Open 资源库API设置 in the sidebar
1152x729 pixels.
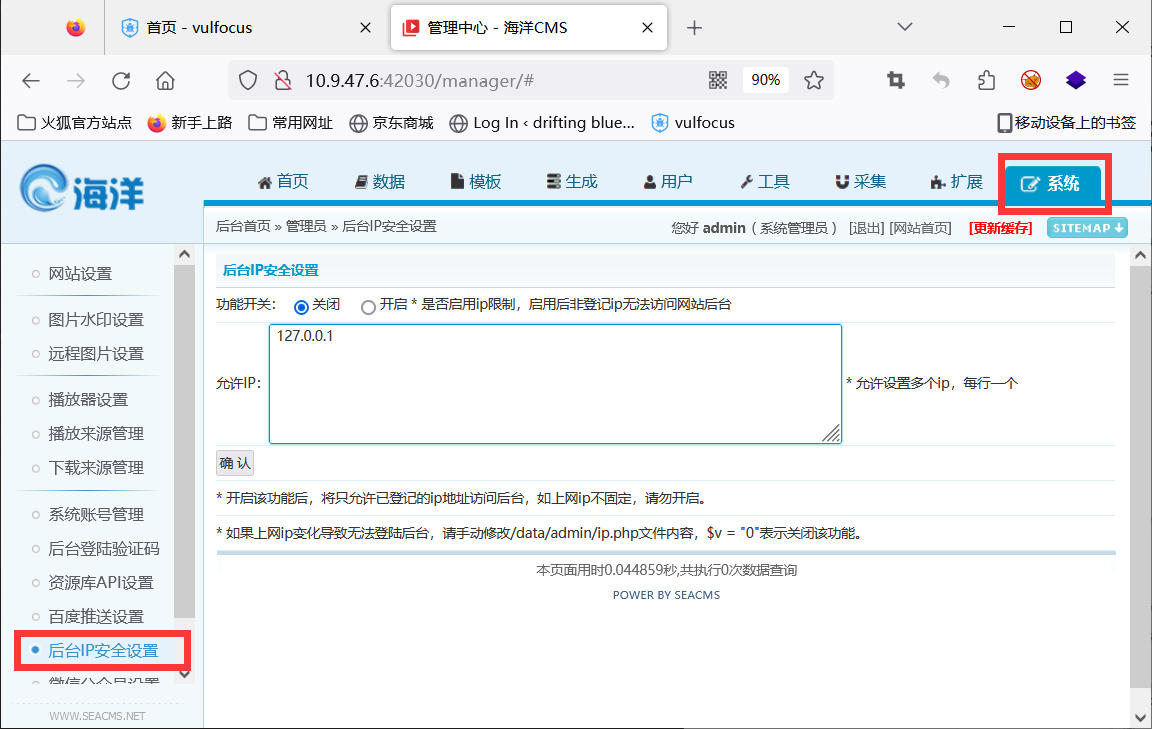[x=101, y=583]
